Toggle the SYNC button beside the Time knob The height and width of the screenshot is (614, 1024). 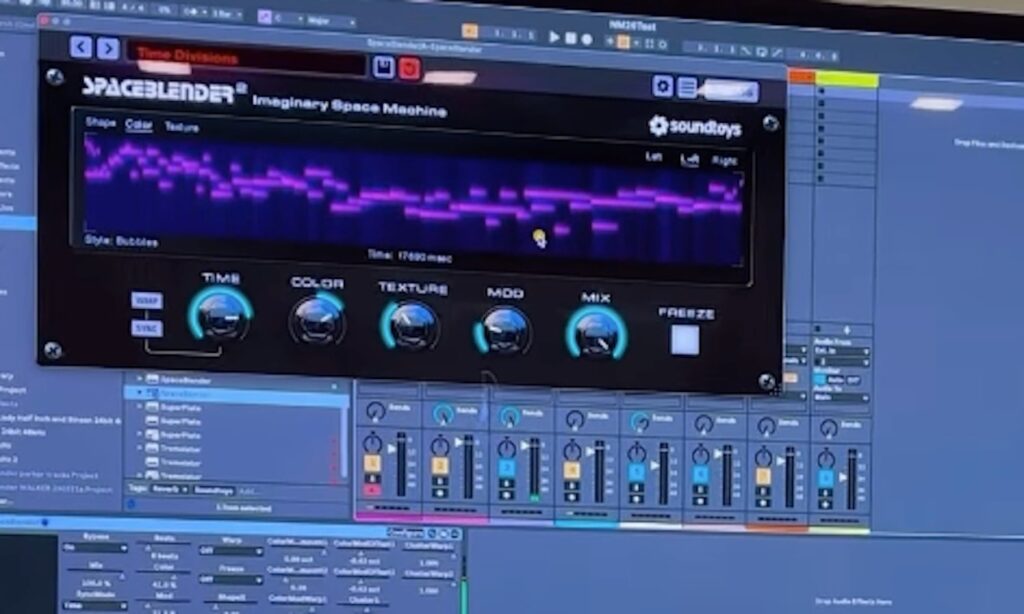[x=145, y=328]
